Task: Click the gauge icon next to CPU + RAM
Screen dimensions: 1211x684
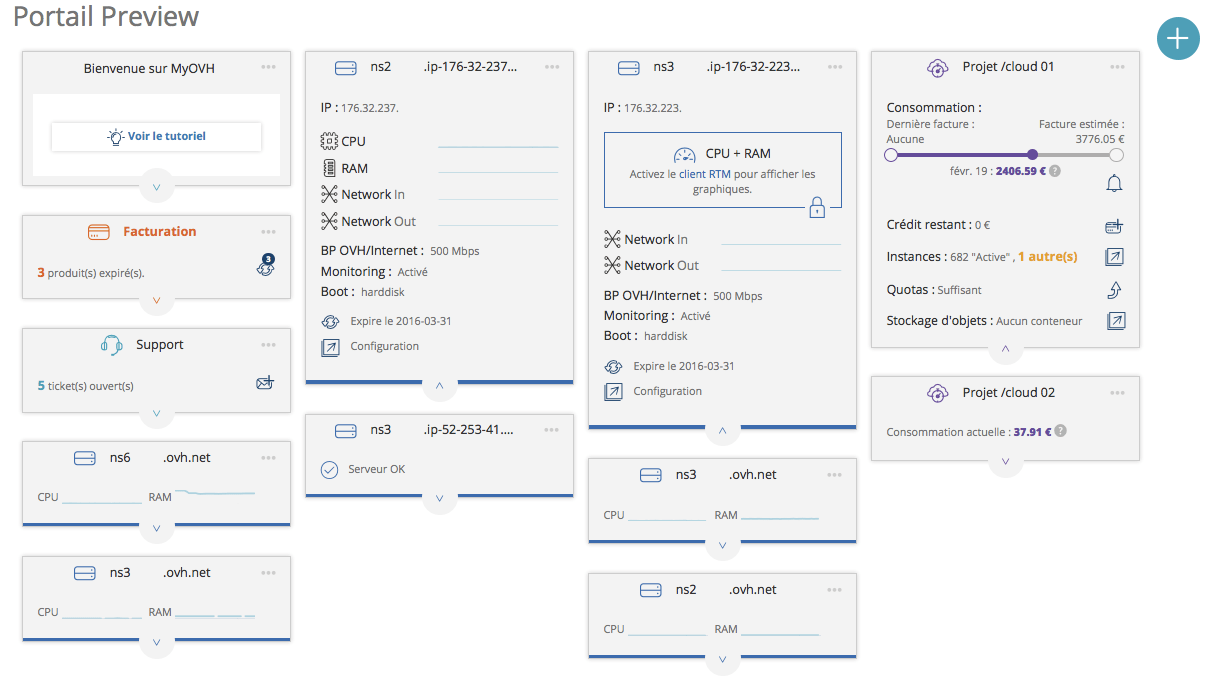Action: (685, 154)
